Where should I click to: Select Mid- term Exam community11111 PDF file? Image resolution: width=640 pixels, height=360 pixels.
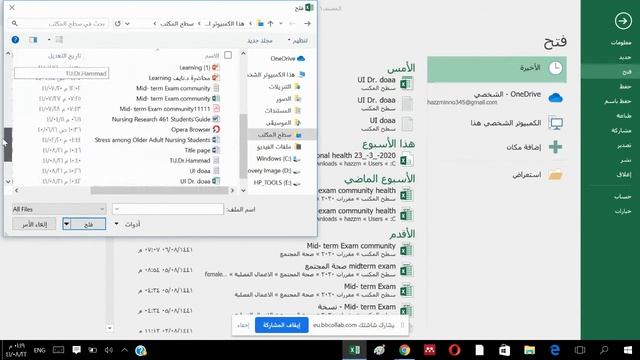tap(170, 109)
